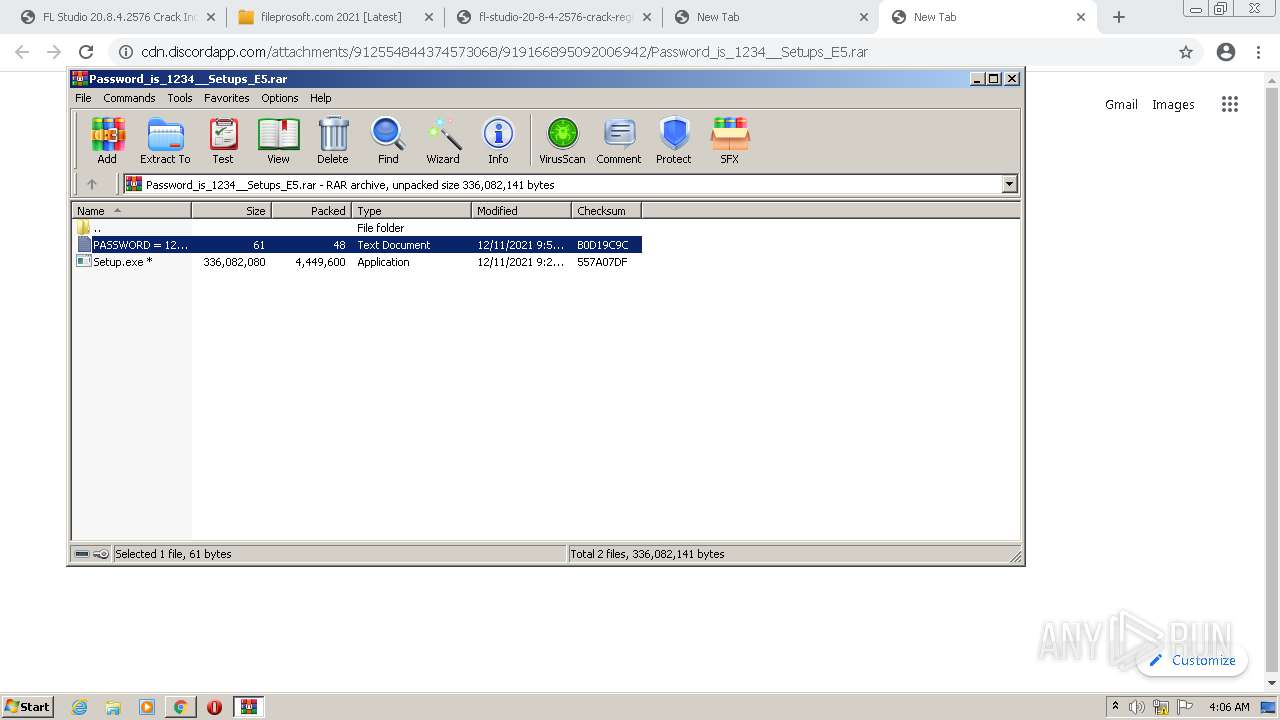Open the View tool in WinRAR
1280x720 pixels.
pyautogui.click(x=278, y=140)
